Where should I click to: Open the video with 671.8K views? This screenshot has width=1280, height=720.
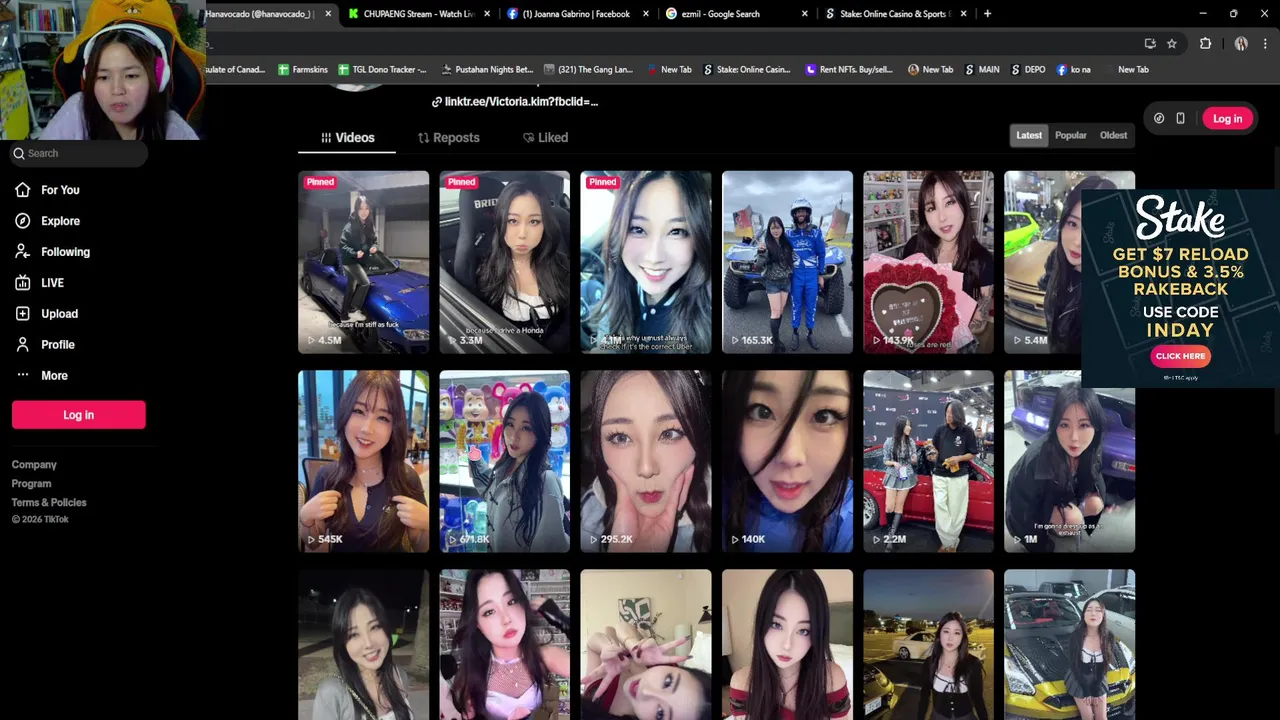tap(505, 462)
